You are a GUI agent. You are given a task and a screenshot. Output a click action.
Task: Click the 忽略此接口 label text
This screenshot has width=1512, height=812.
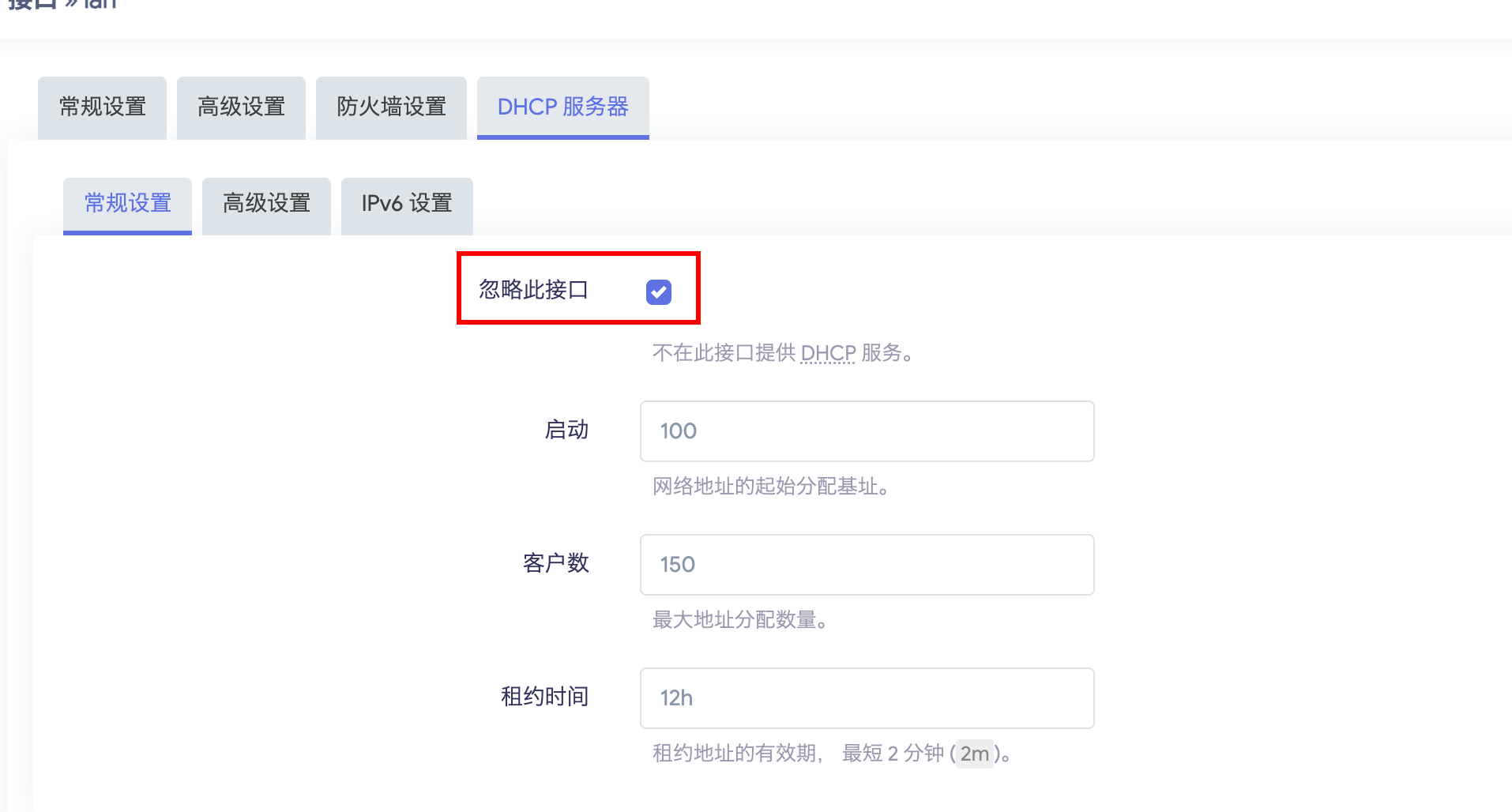coord(533,290)
